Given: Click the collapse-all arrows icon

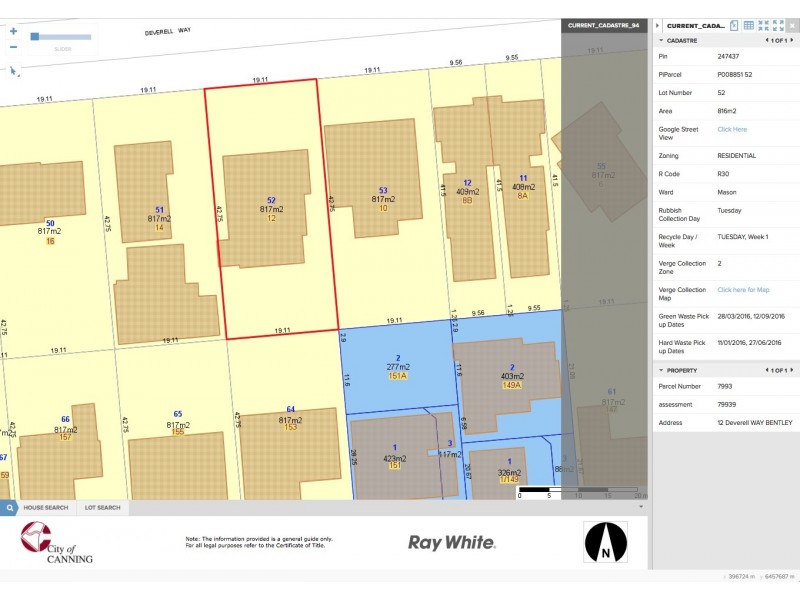Looking at the screenshot, I should click(763, 26).
